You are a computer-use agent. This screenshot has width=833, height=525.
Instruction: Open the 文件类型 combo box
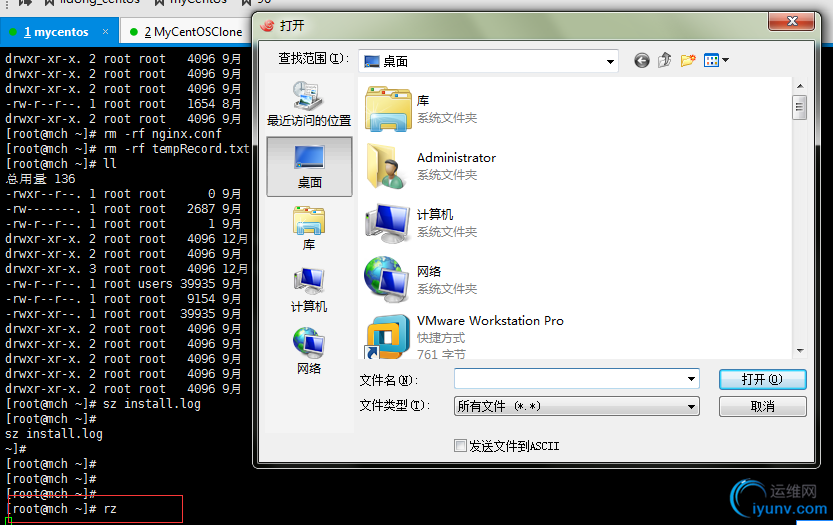576,407
